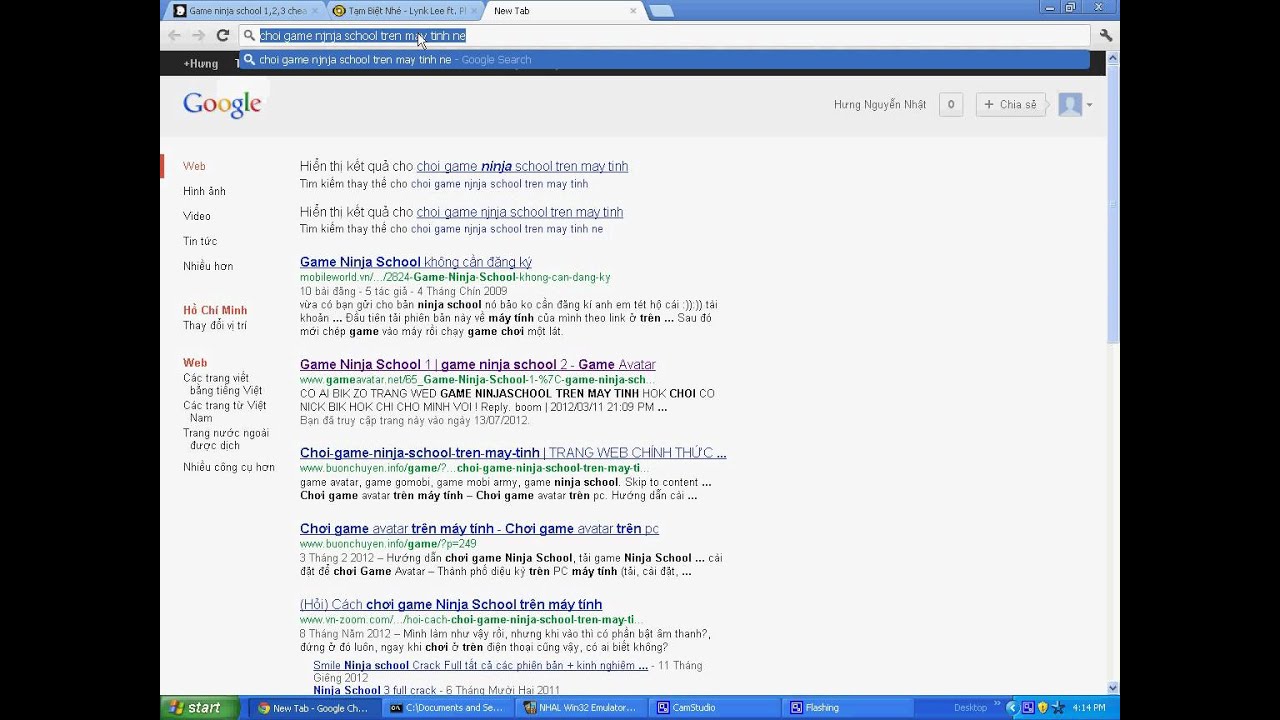Open Choi-game-ninja-school-tren-may-tinh TRANG WEB CHÍNH THỨC result
The width and height of the screenshot is (1280, 720).
[x=513, y=453]
